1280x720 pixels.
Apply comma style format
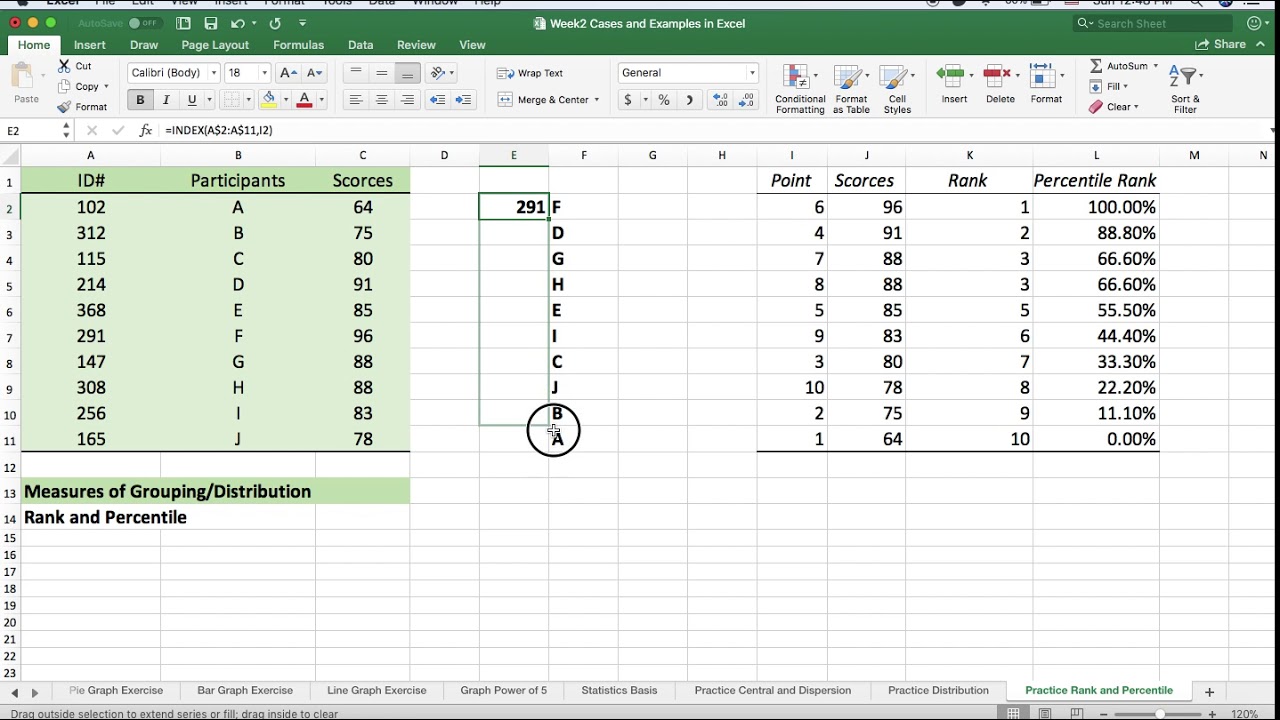tap(689, 100)
